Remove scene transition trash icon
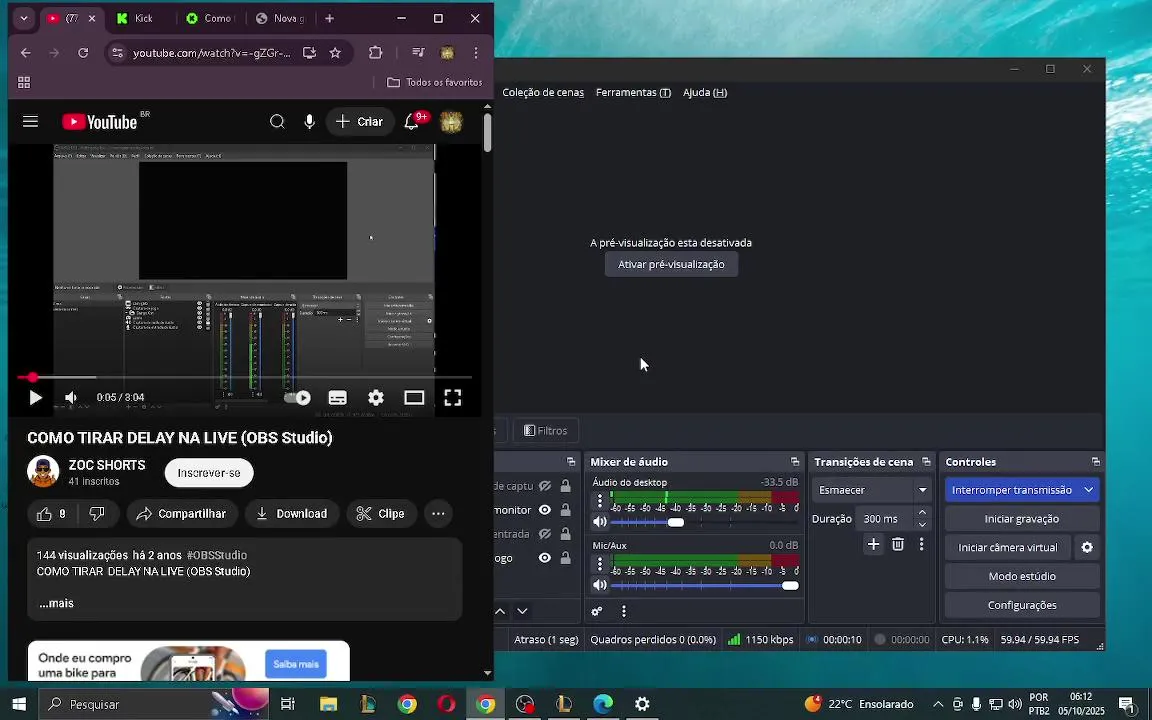Viewport: 1152px width, 720px height. pyautogui.click(x=898, y=544)
